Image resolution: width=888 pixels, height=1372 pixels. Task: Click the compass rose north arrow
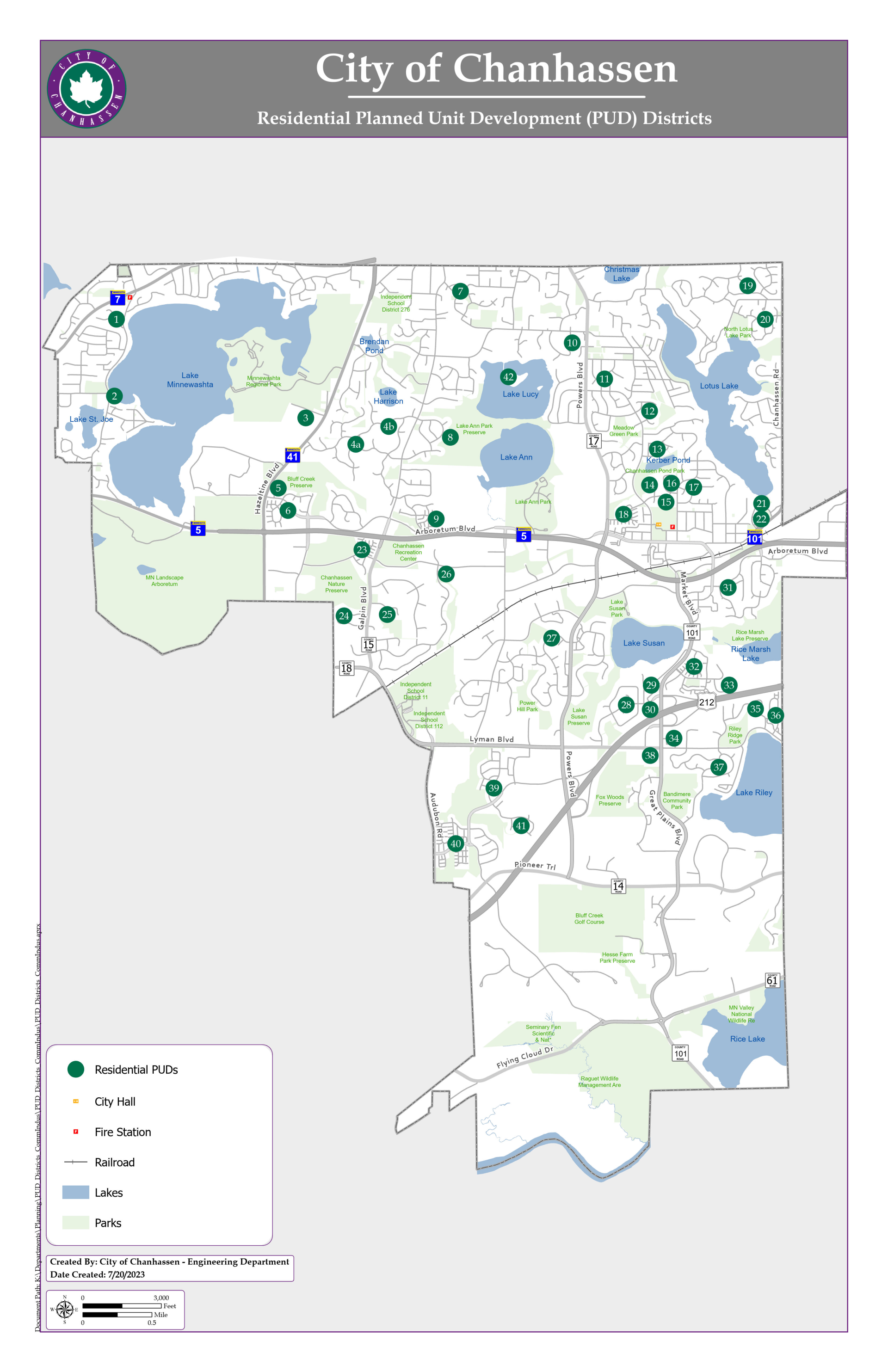coord(65,1310)
